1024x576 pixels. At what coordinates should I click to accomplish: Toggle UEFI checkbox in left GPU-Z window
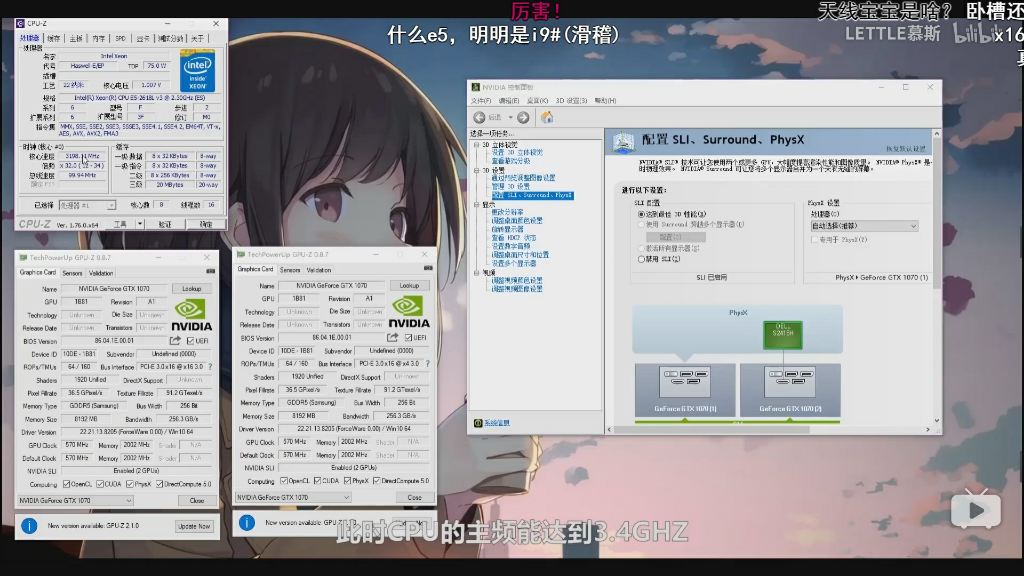(190, 341)
